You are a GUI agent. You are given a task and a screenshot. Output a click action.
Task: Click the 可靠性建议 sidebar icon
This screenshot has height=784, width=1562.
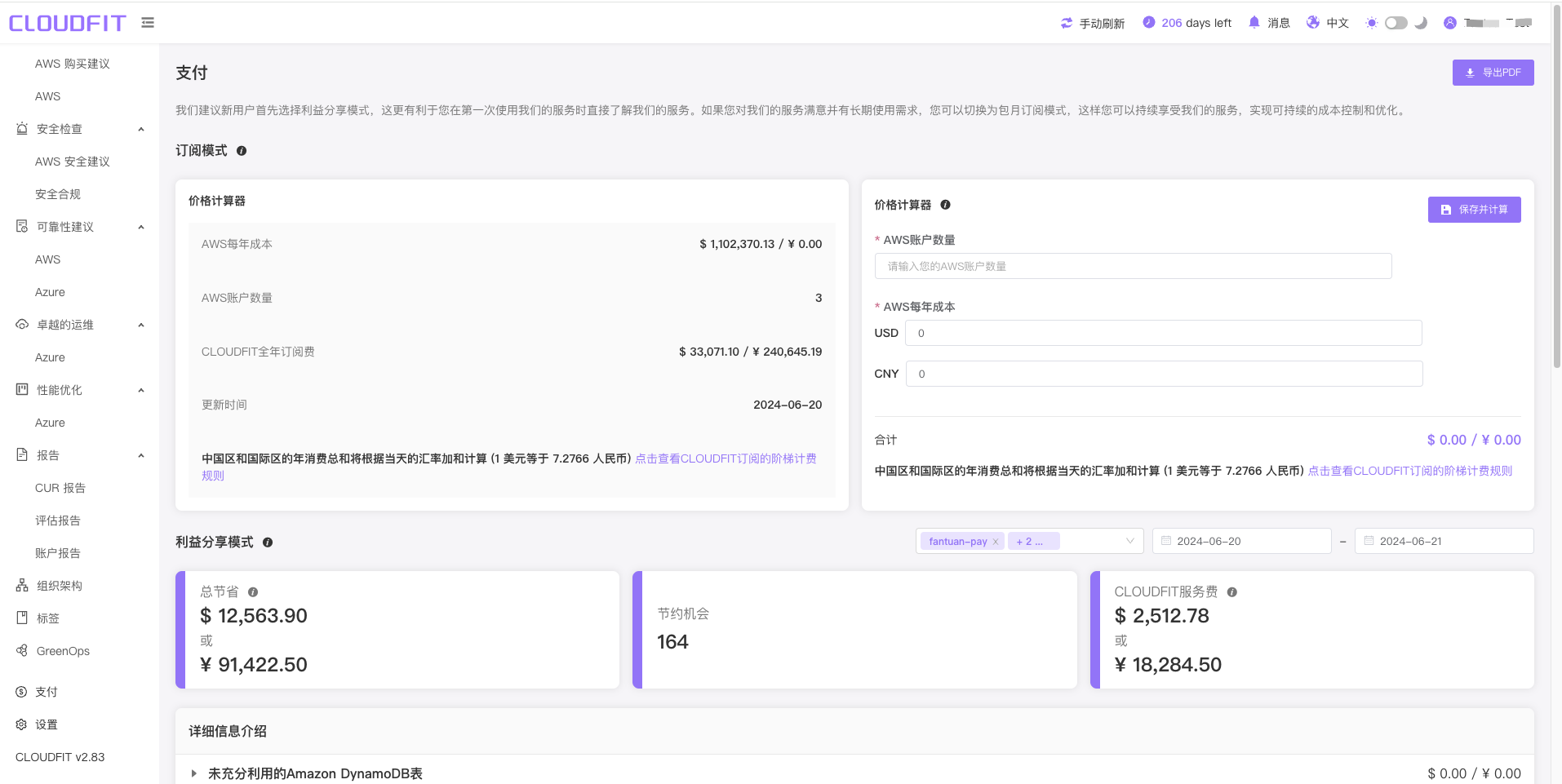coord(22,227)
